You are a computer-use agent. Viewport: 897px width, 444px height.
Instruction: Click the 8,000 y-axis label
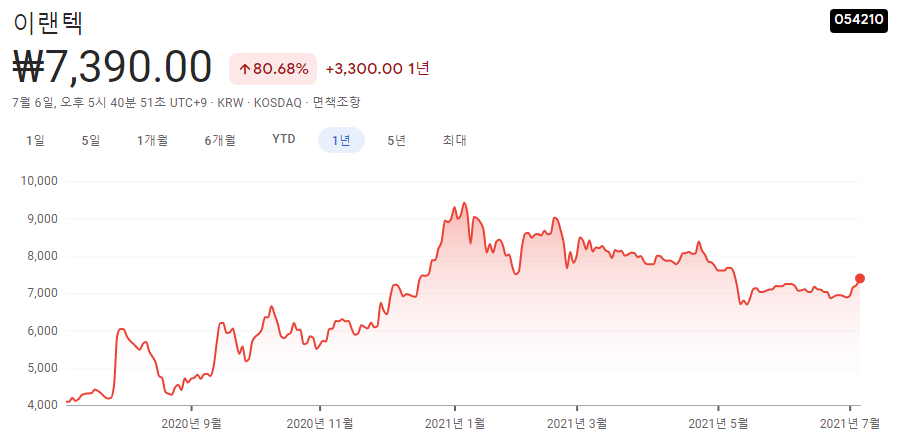[x=42, y=256]
